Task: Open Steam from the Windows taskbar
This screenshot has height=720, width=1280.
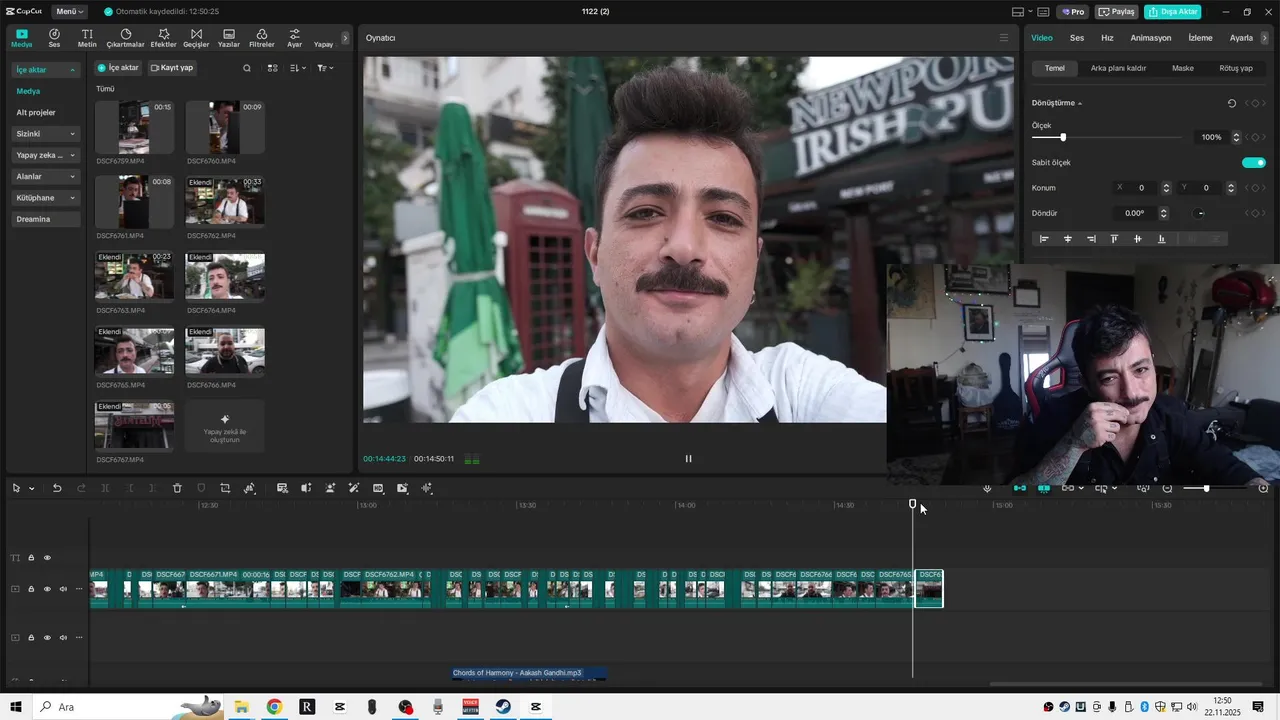Action: (503, 707)
